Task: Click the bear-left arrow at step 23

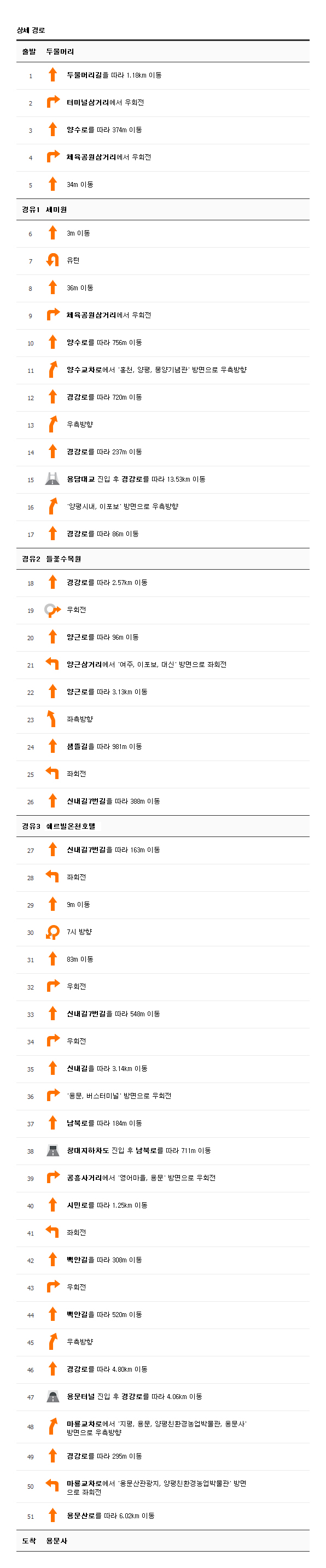Action: tap(53, 719)
